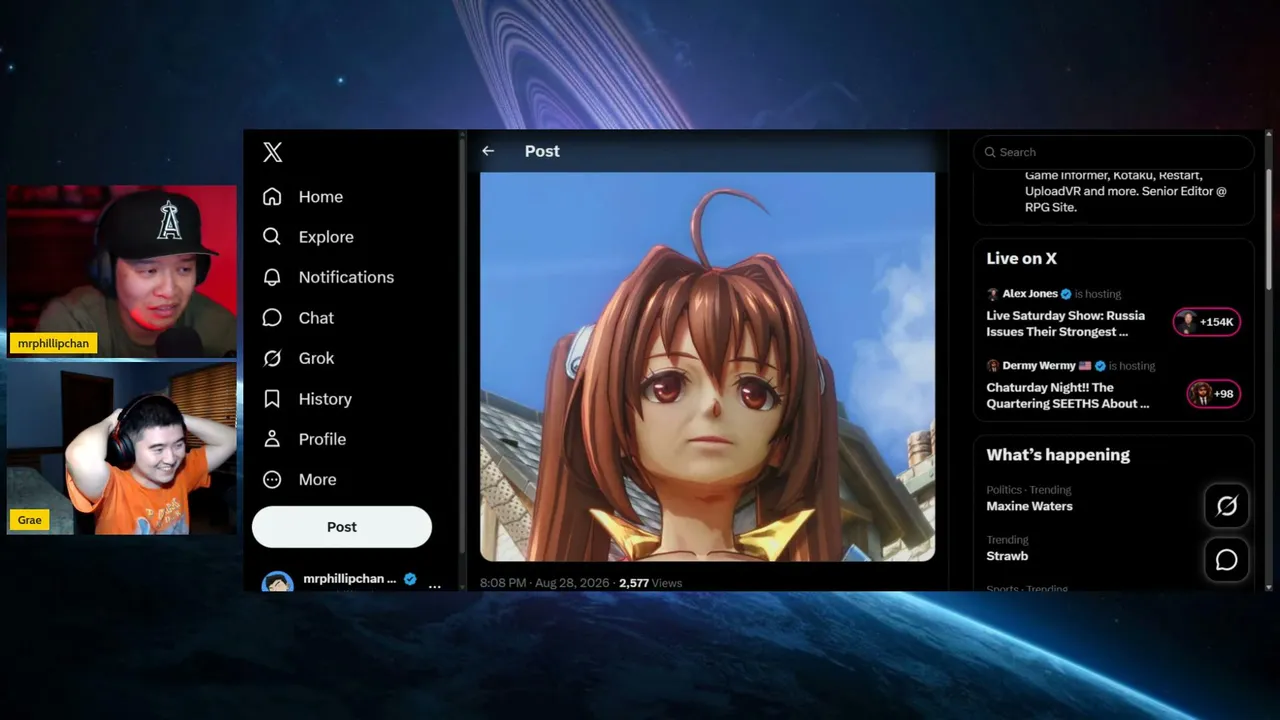Open the anime character image in the post

708,366
